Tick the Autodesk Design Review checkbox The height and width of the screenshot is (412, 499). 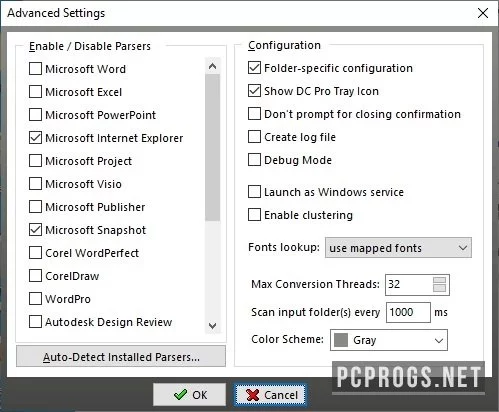coord(35,322)
